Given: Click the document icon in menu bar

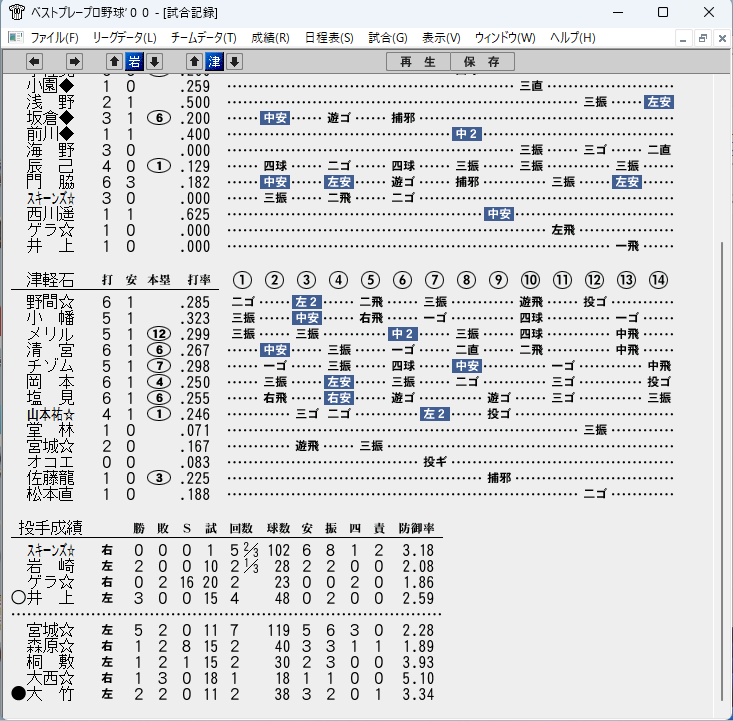Looking at the screenshot, I should point(16,37).
